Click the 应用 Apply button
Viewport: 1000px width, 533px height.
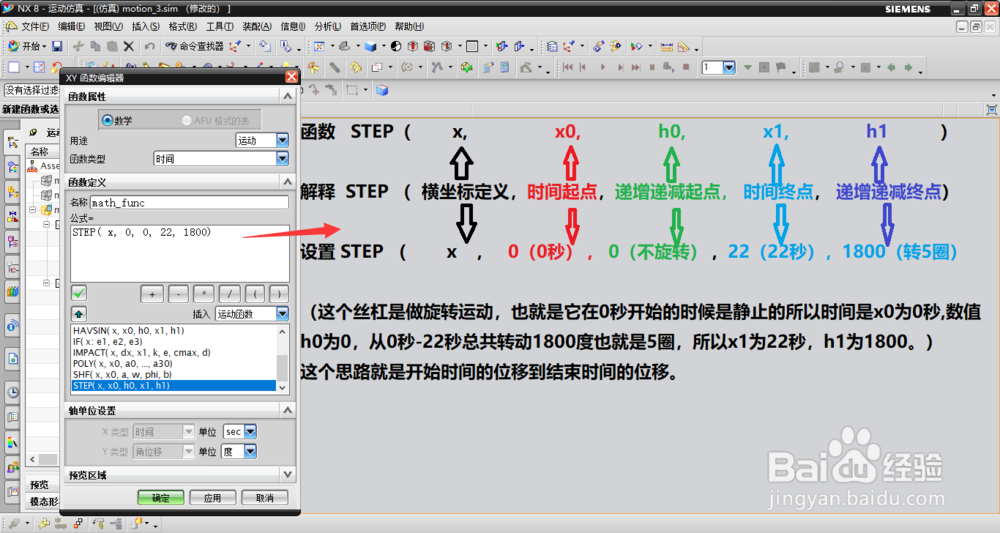coord(212,497)
